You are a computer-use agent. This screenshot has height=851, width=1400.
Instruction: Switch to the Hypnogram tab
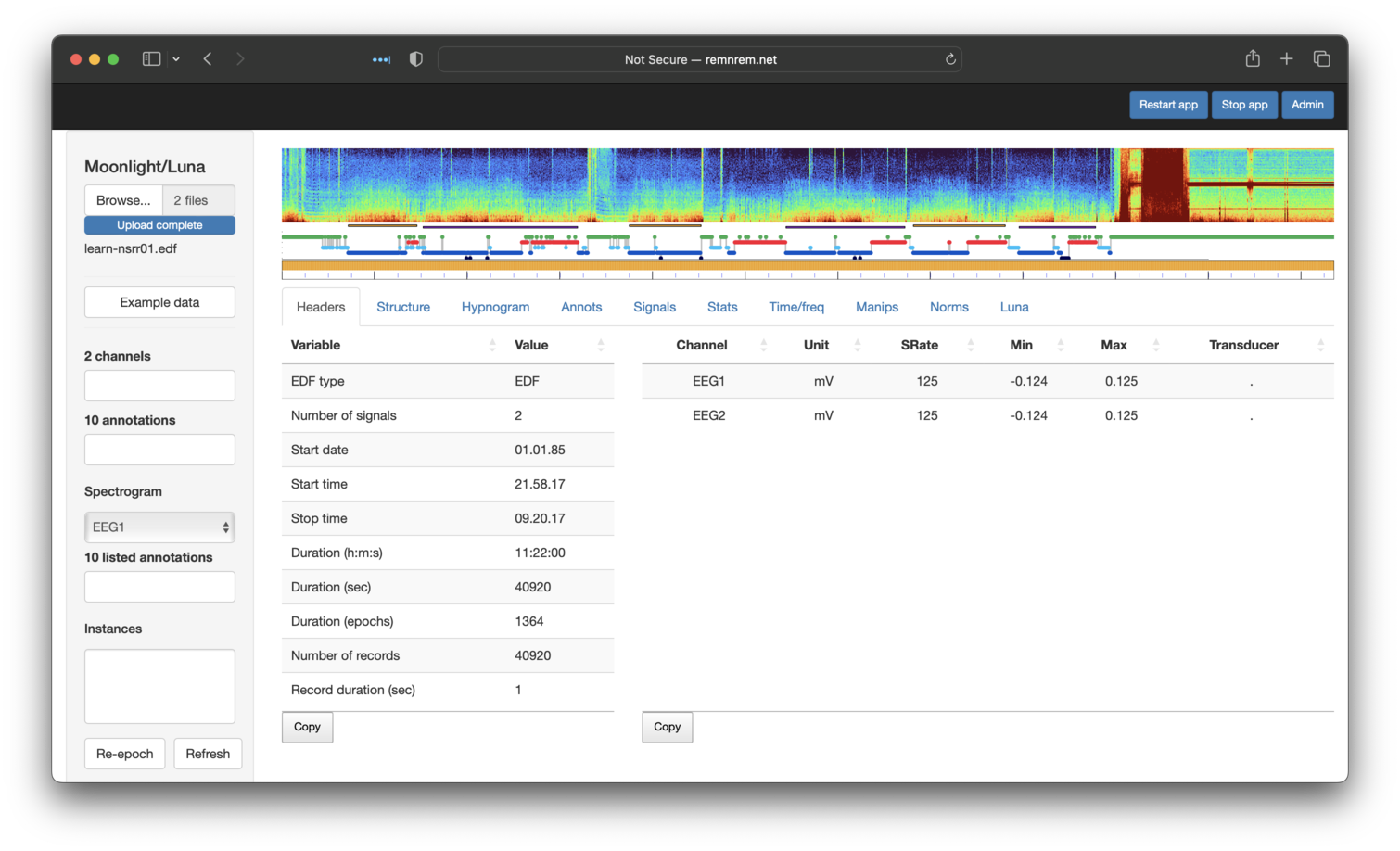point(495,307)
